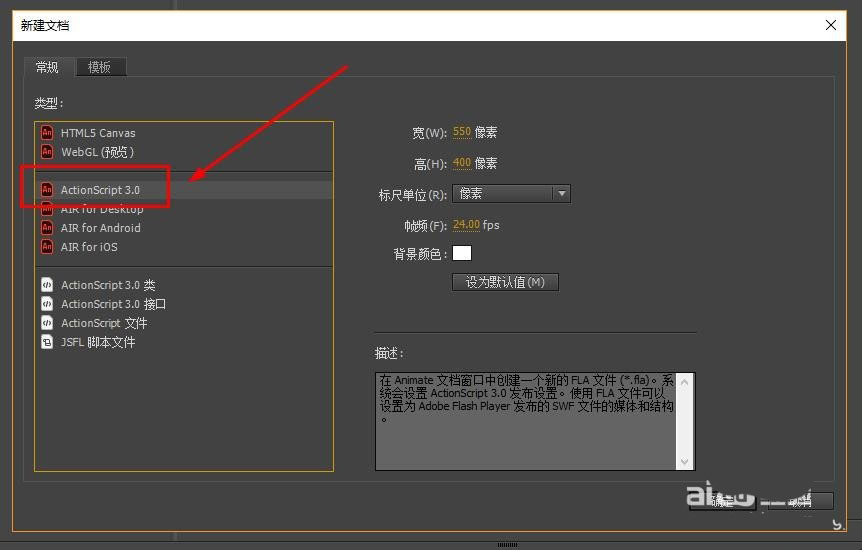Image resolution: width=862 pixels, height=550 pixels.
Task: Click the AIR for iOS icon
Action: click(47, 246)
